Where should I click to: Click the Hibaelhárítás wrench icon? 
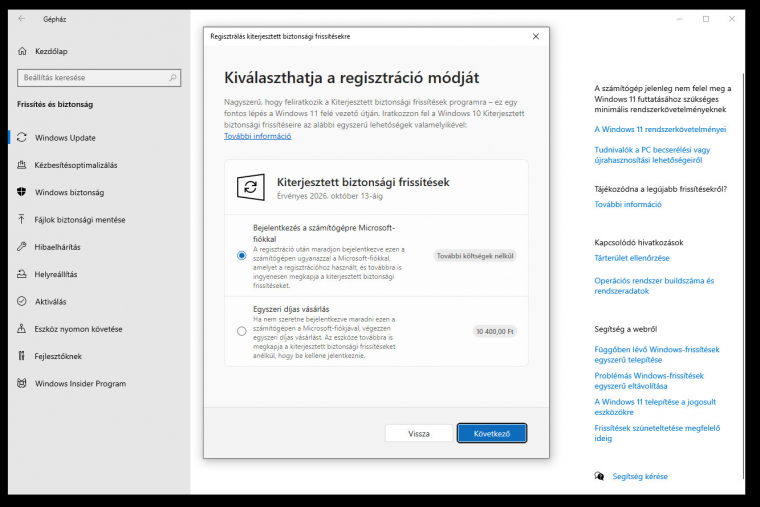(21, 247)
